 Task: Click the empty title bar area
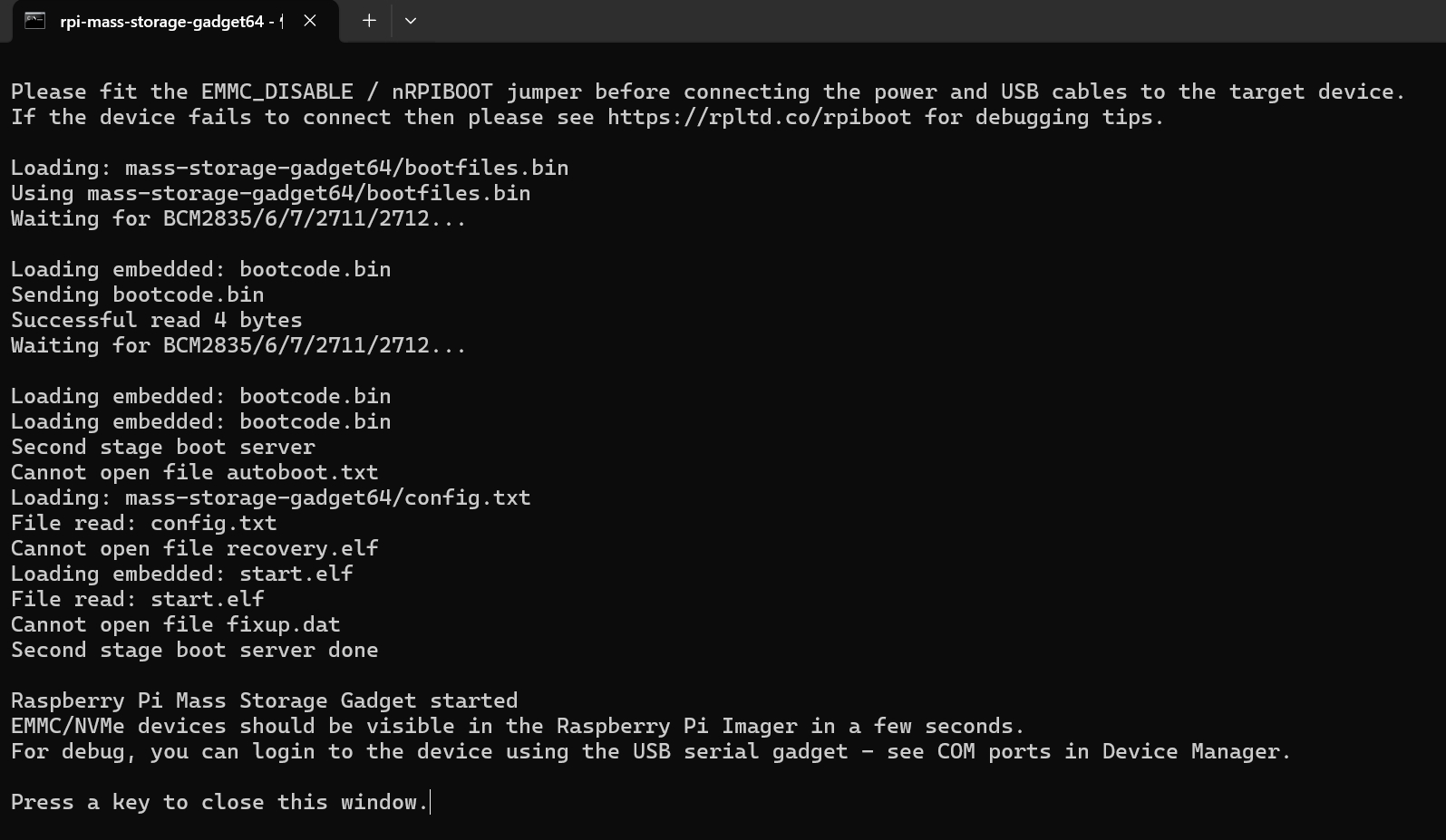point(907,21)
